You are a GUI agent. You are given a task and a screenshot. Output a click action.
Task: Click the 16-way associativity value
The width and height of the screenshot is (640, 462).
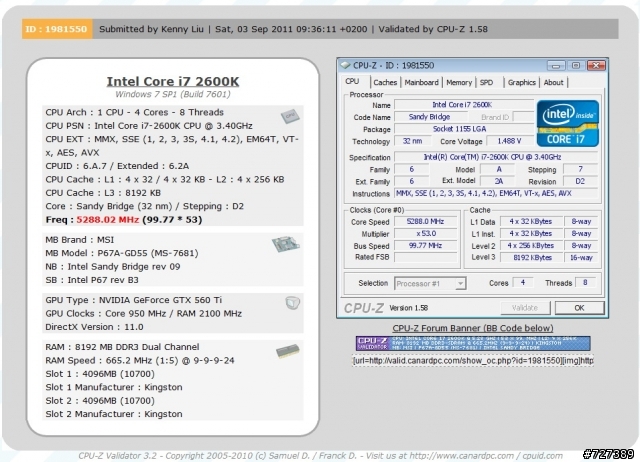[581, 258]
